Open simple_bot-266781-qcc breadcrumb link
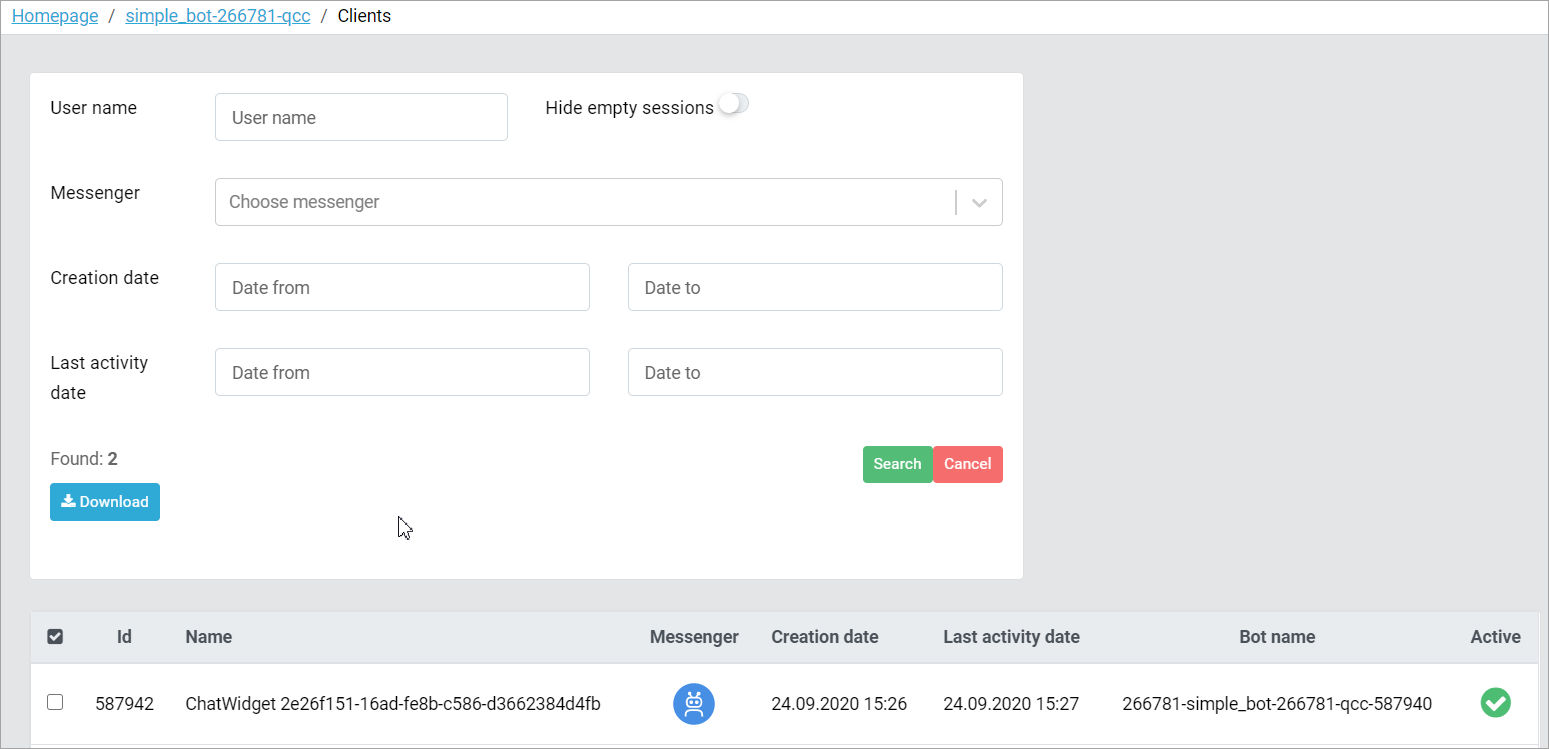The image size is (1549, 749). point(217,16)
